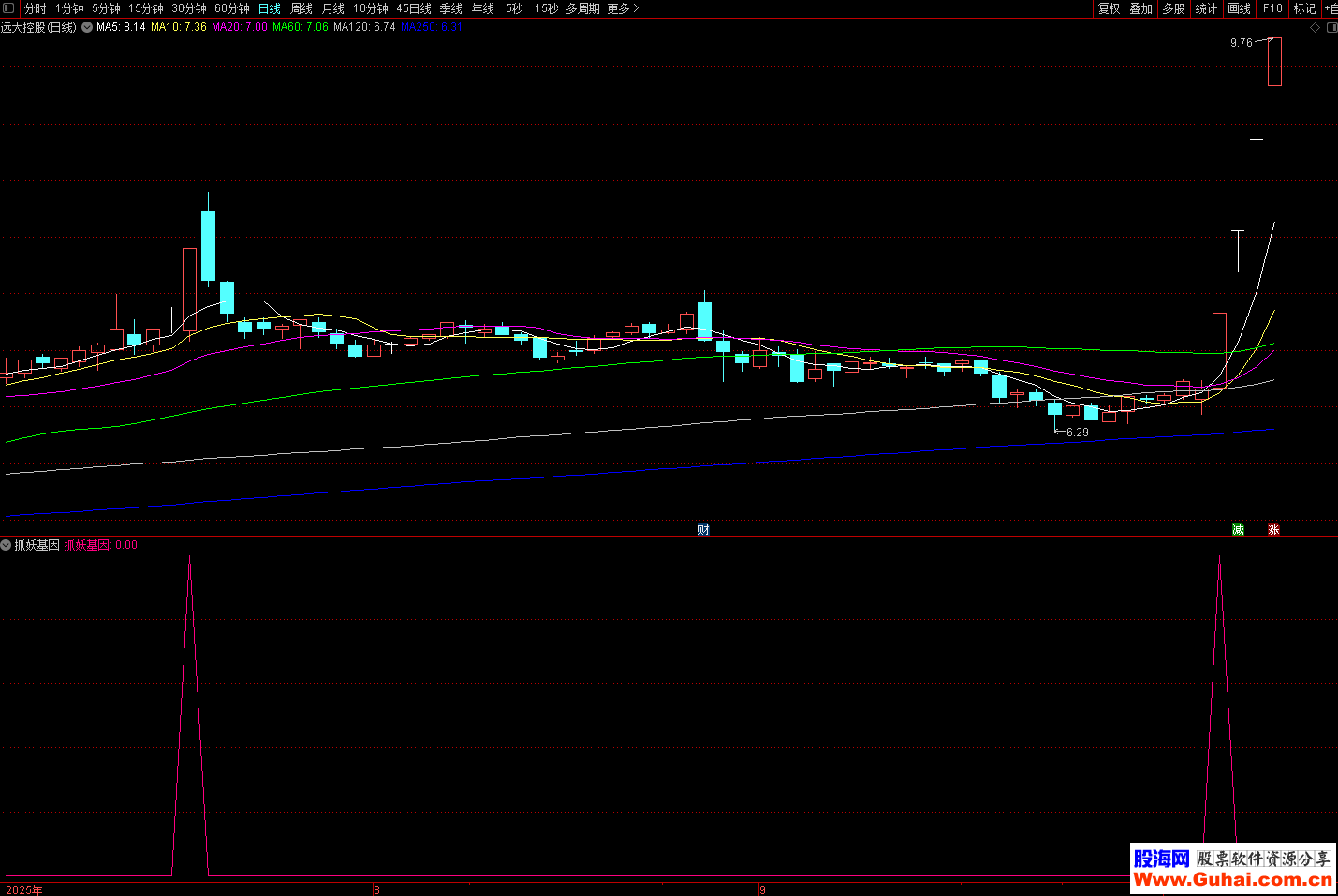Expand the main chart indicator dropdown arrow
Viewport: 1338px width, 896px height.
click(x=87, y=28)
